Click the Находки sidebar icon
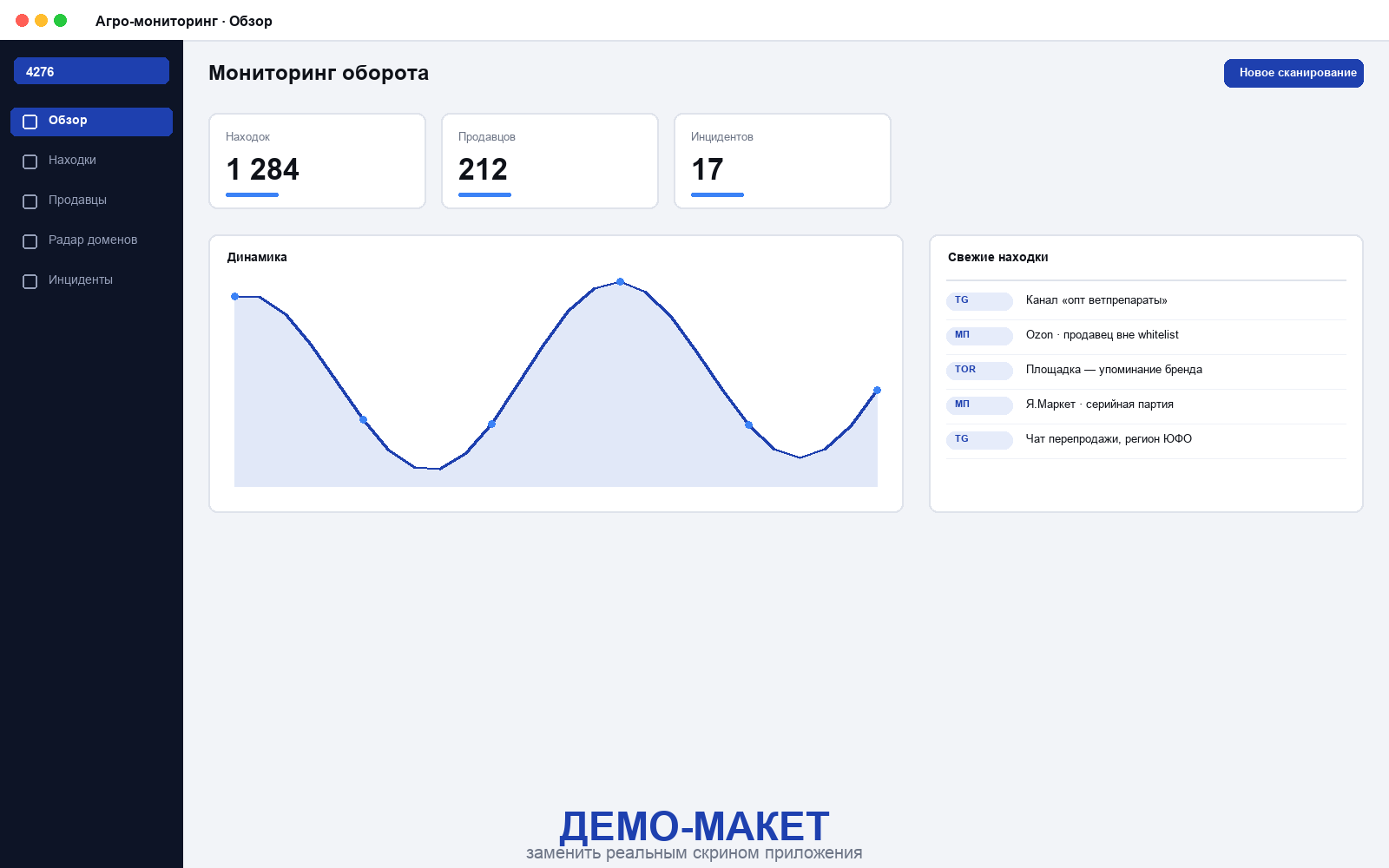 (x=30, y=161)
